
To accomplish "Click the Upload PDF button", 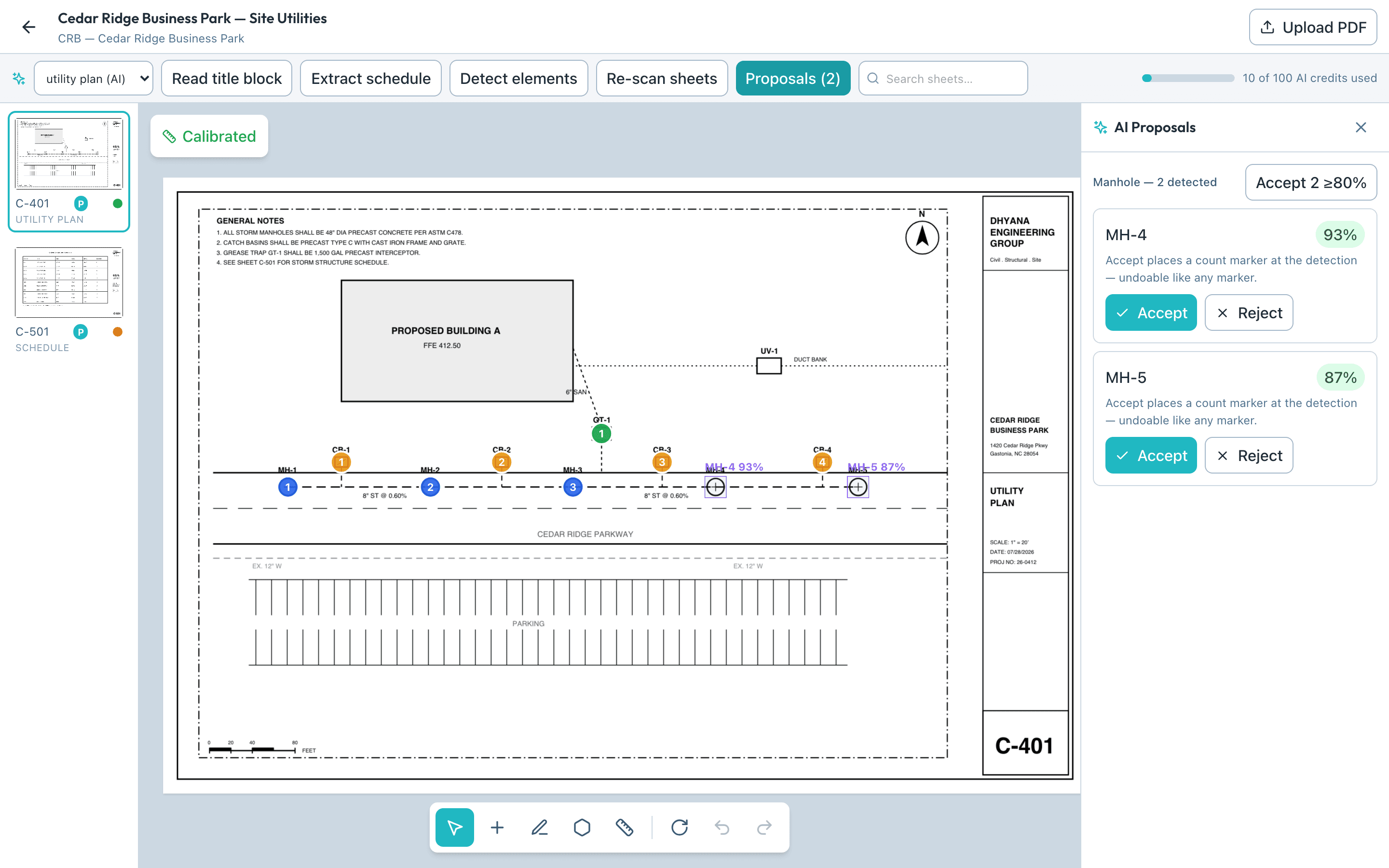I will point(1313,27).
